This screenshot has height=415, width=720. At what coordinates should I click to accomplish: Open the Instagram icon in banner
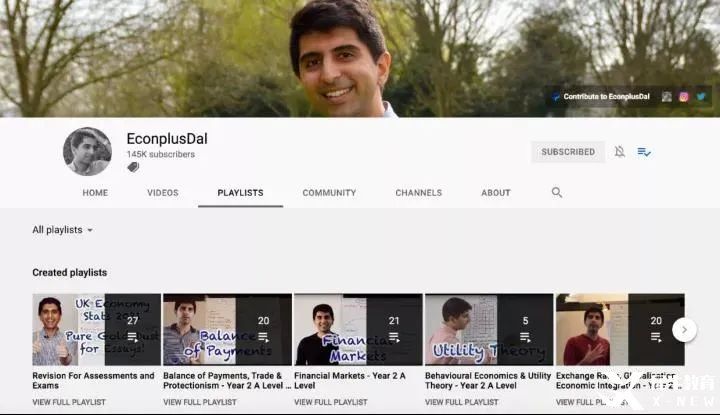coord(684,96)
